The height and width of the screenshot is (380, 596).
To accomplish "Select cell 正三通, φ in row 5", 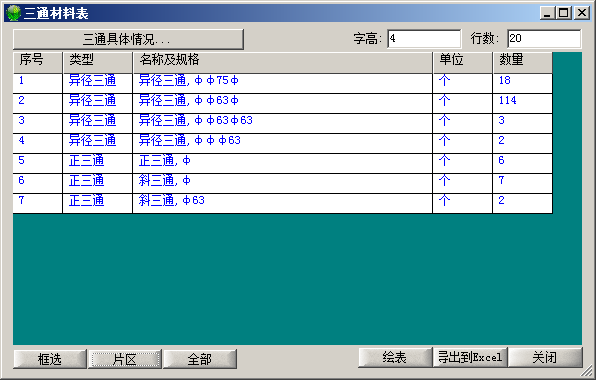I will tap(282, 163).
